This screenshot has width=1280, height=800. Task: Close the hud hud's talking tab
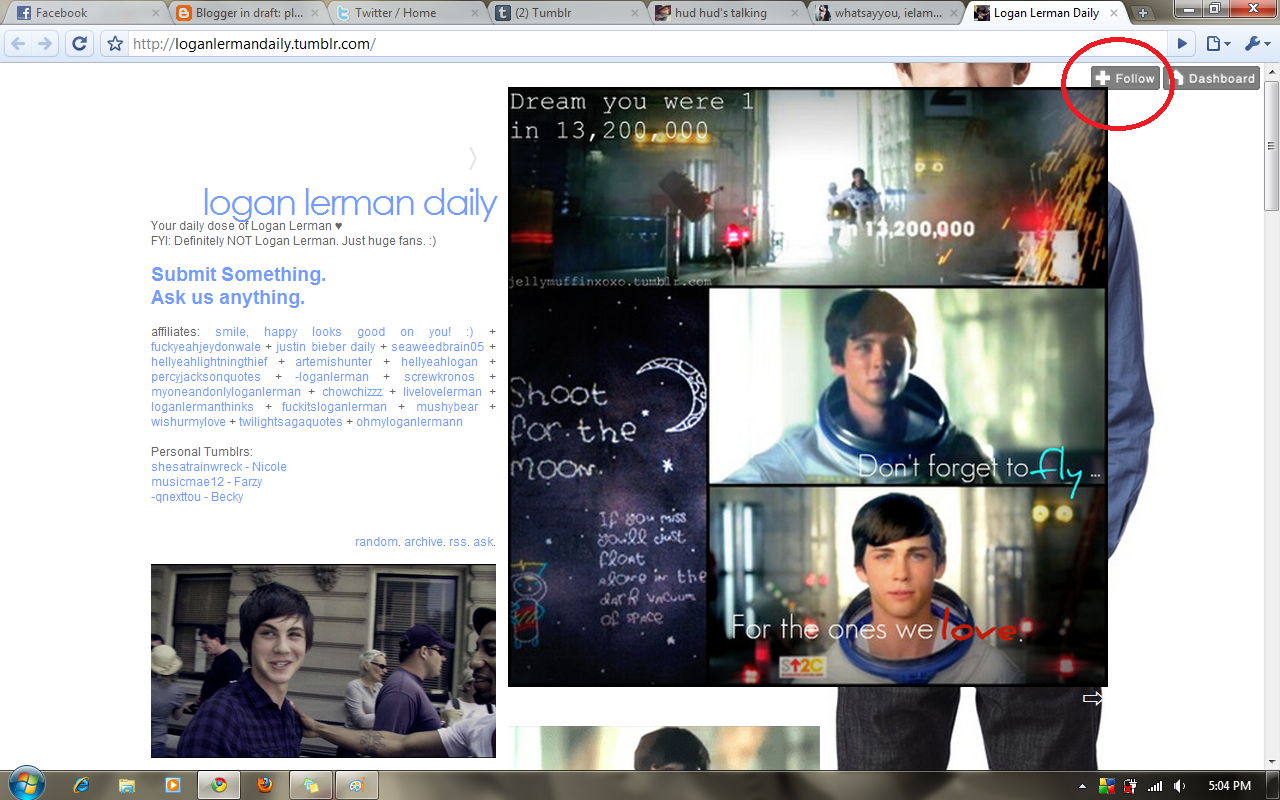[x=795, y=13]
